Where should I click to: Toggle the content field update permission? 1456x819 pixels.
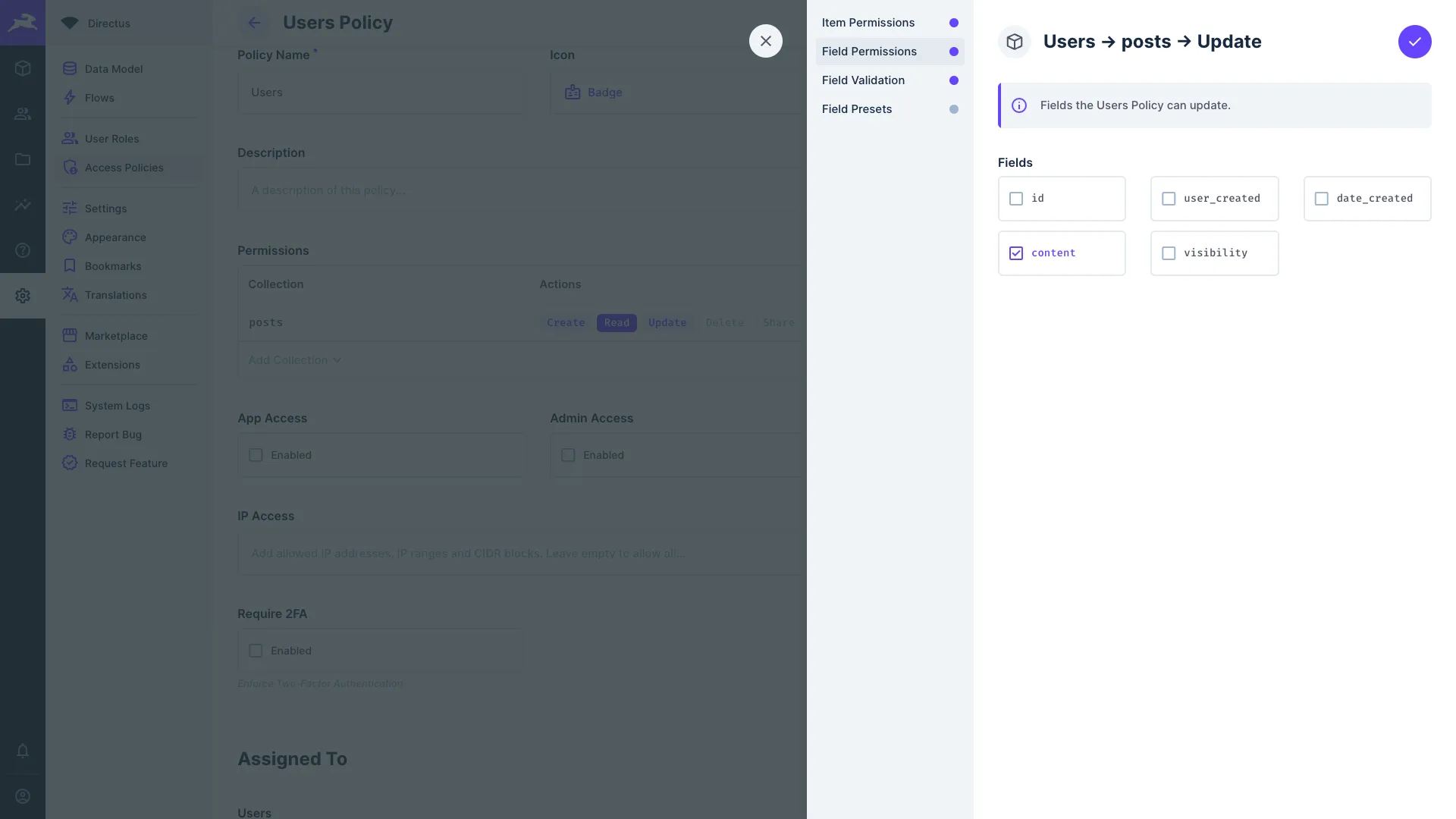1016,253
